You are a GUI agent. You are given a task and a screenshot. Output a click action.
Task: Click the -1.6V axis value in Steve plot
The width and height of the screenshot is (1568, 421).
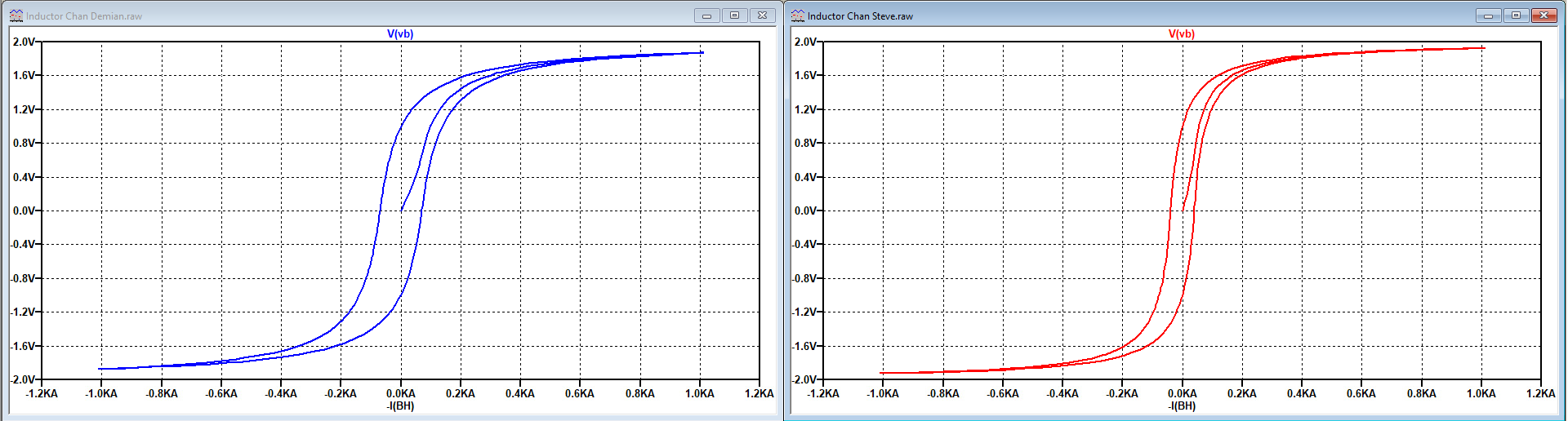click(804, 346)
